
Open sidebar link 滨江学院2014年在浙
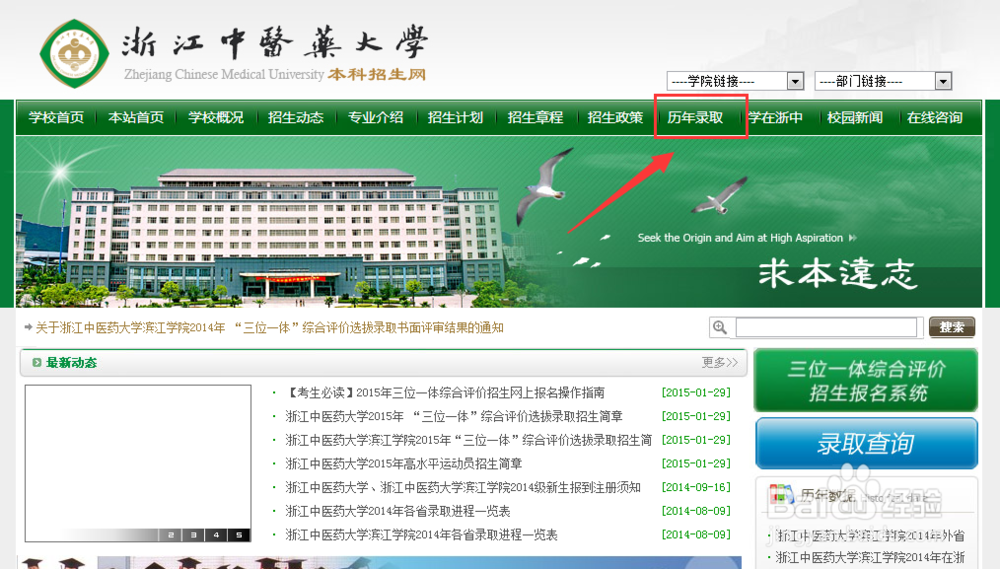click(x=871, y=558)
